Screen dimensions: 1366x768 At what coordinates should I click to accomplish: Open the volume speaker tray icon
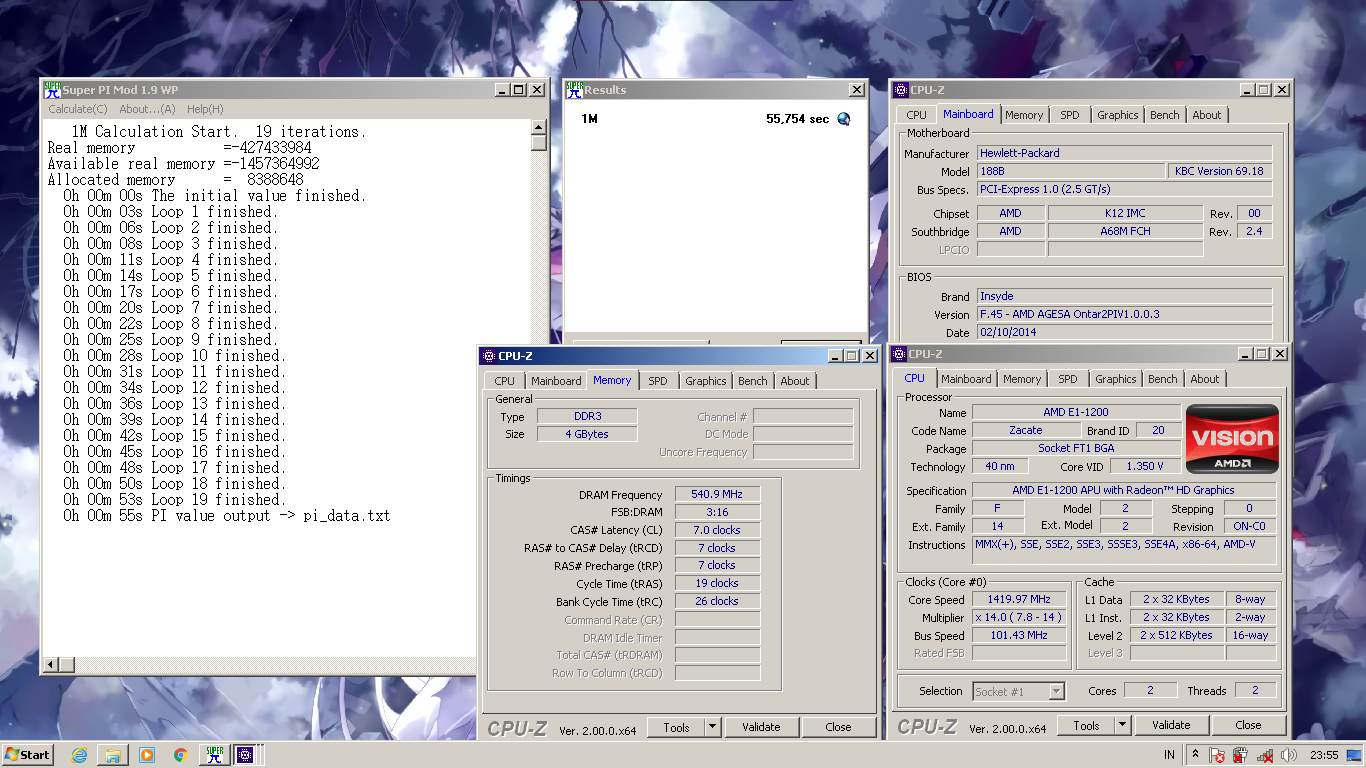click(1288, 755)
